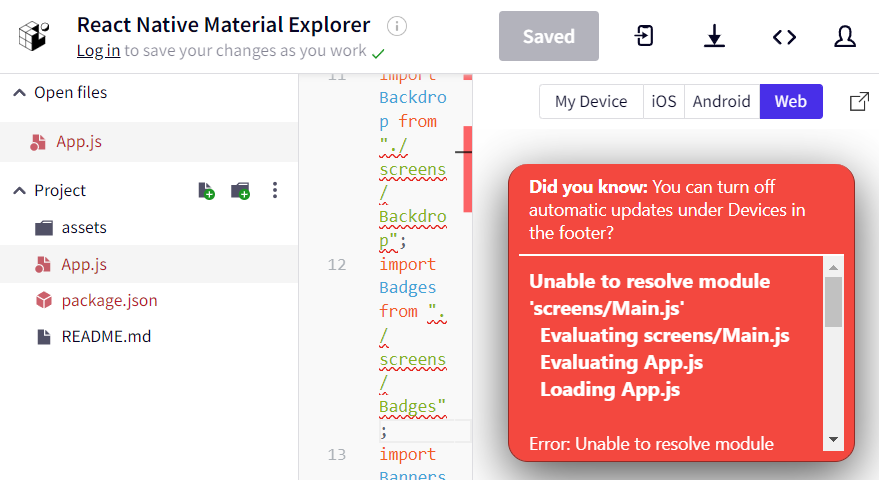
Task: Click the 'Did you know' tip text
Action: [x=667, y=210]
